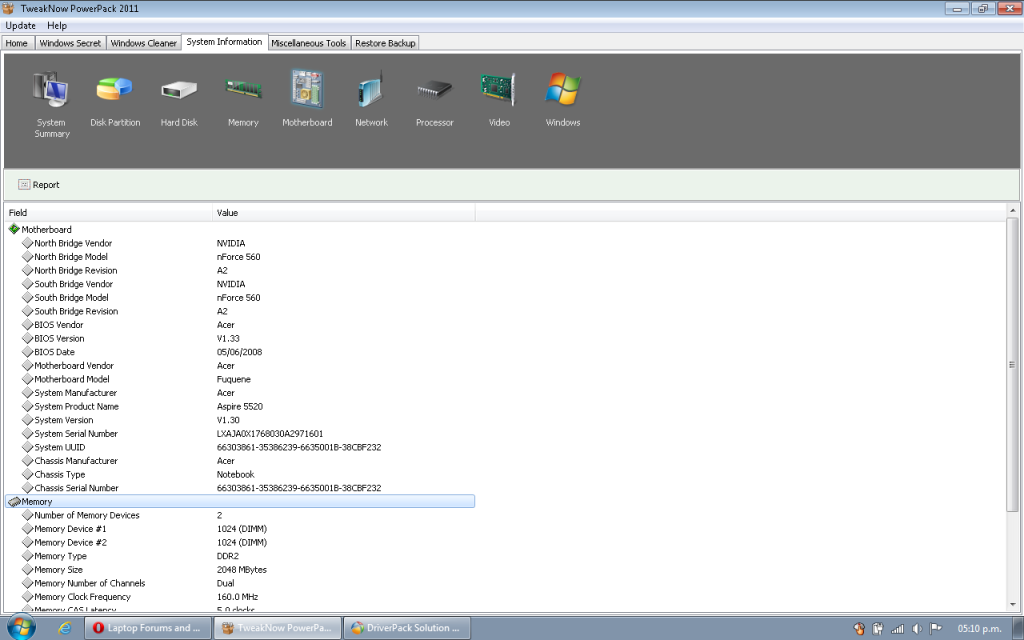
Task: Click the Motherboard group chip icon
Action: (x=14, y=229)
